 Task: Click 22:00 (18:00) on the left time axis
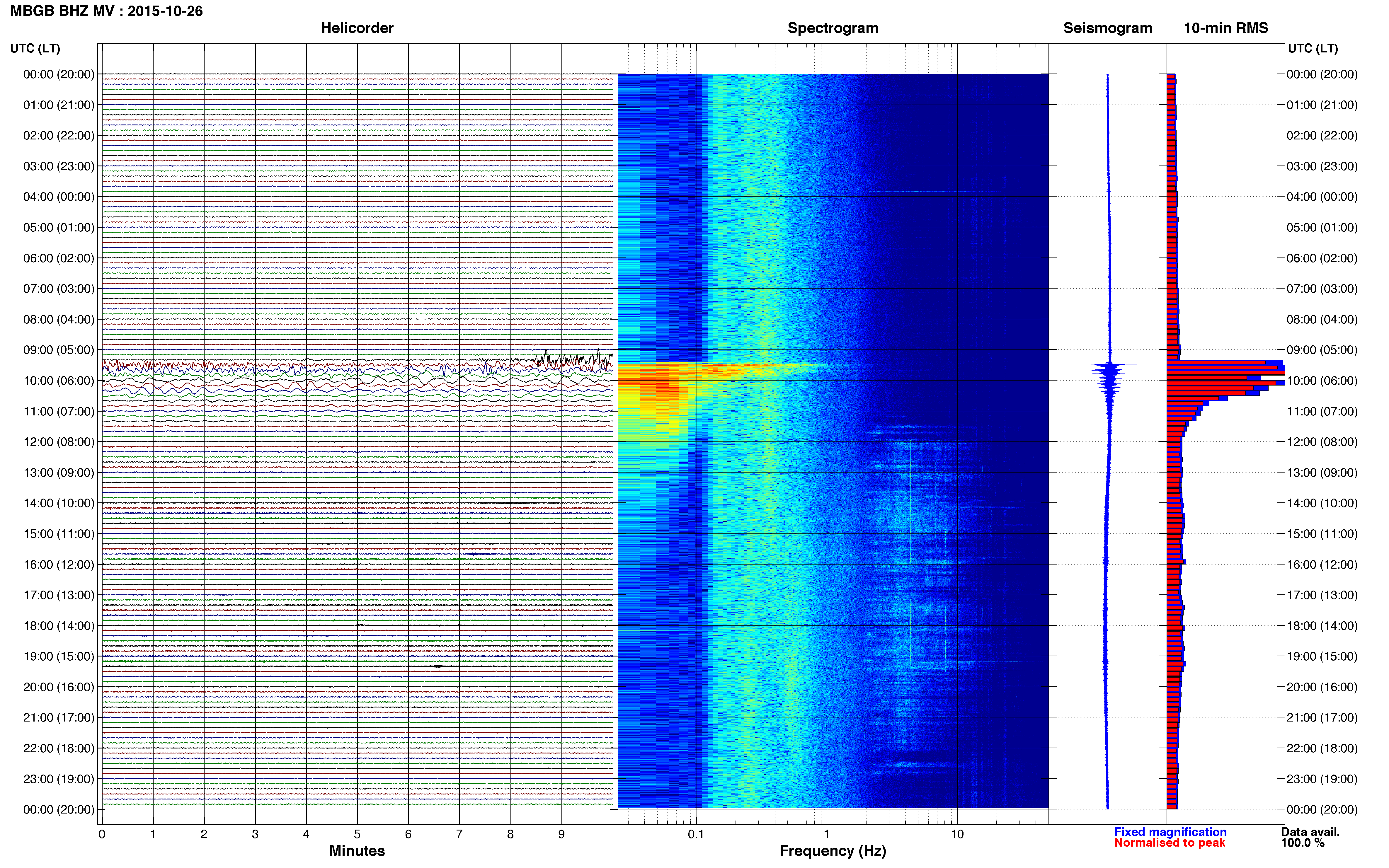59,748
